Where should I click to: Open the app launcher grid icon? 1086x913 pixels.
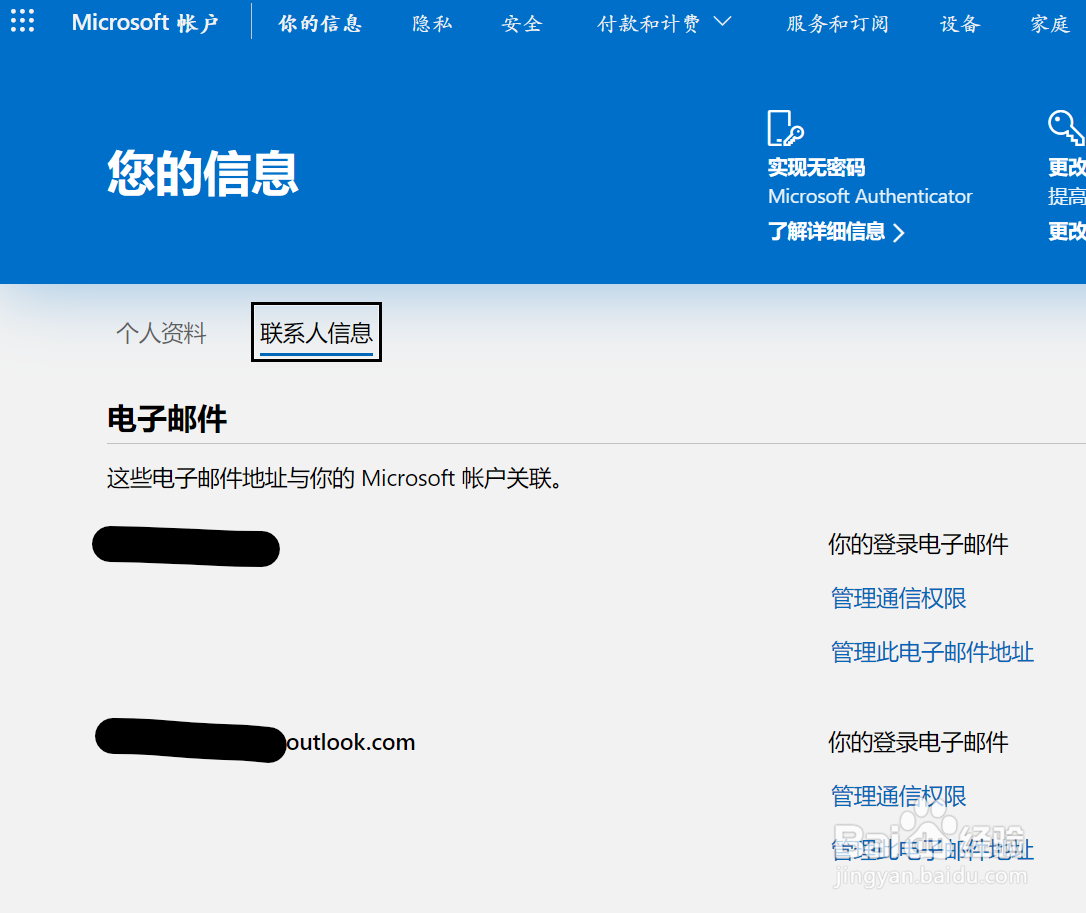point(22,21)
